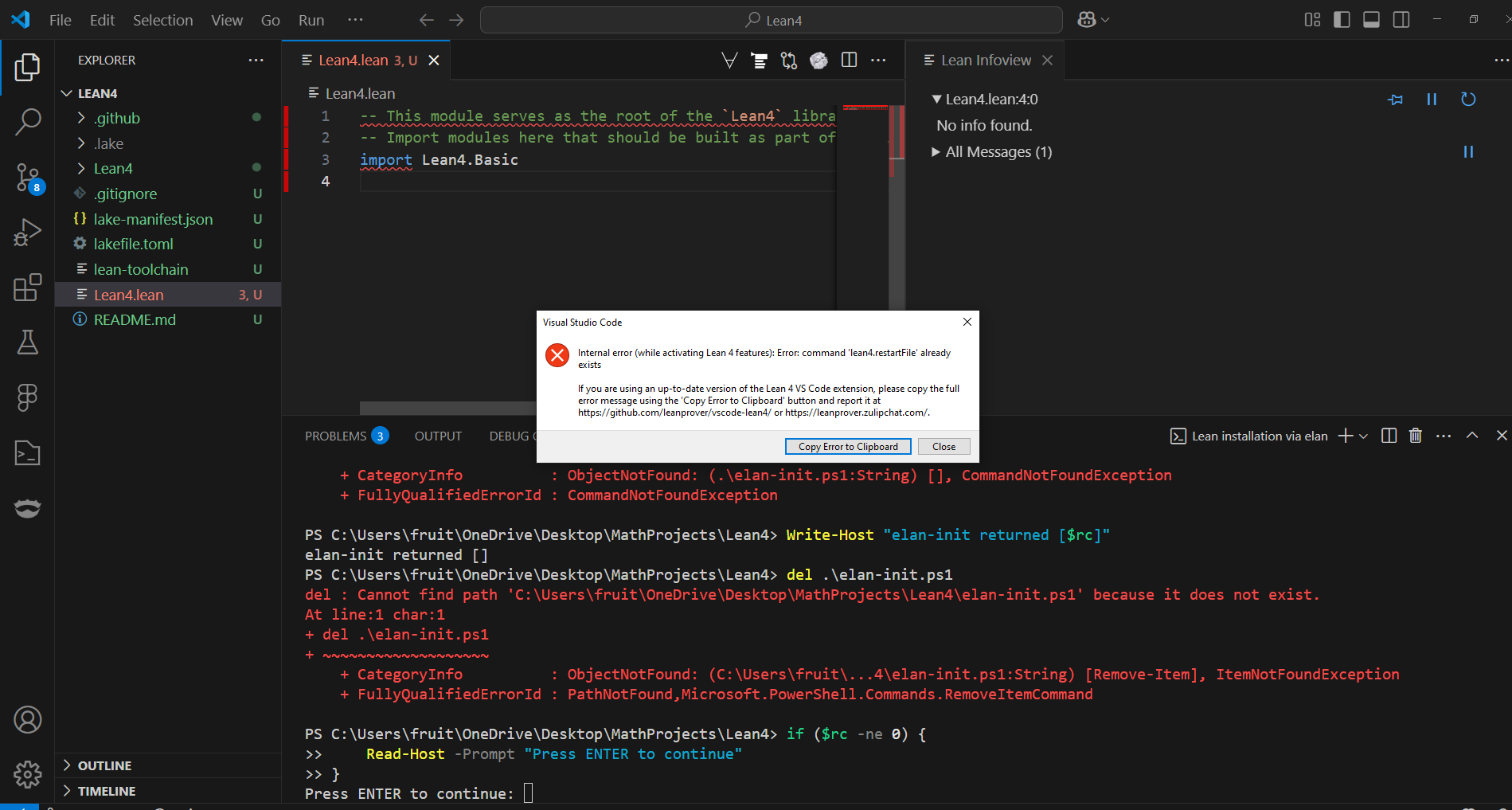This screenshot has height=810, width=1512.
Task: Toggle the secondary side bar
Action: tap(1401, 20)
